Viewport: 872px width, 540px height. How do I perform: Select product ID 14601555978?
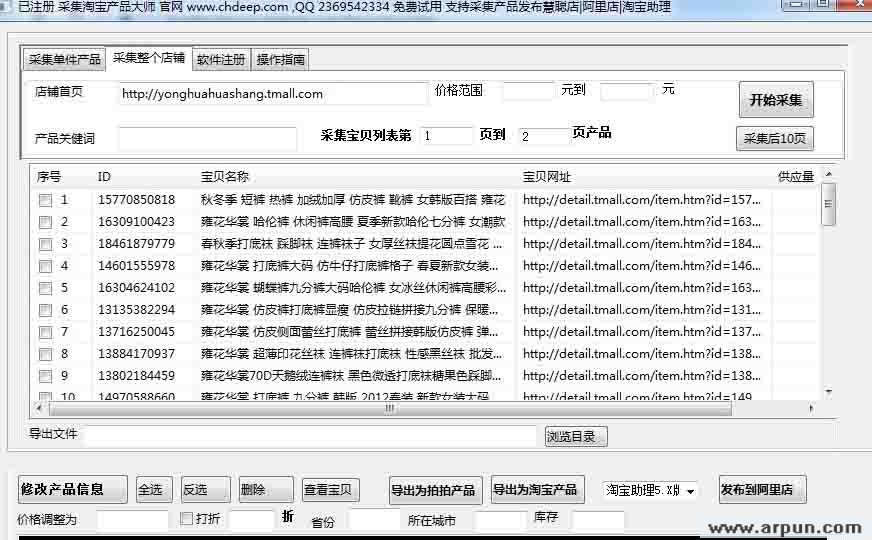coord(136,266)
